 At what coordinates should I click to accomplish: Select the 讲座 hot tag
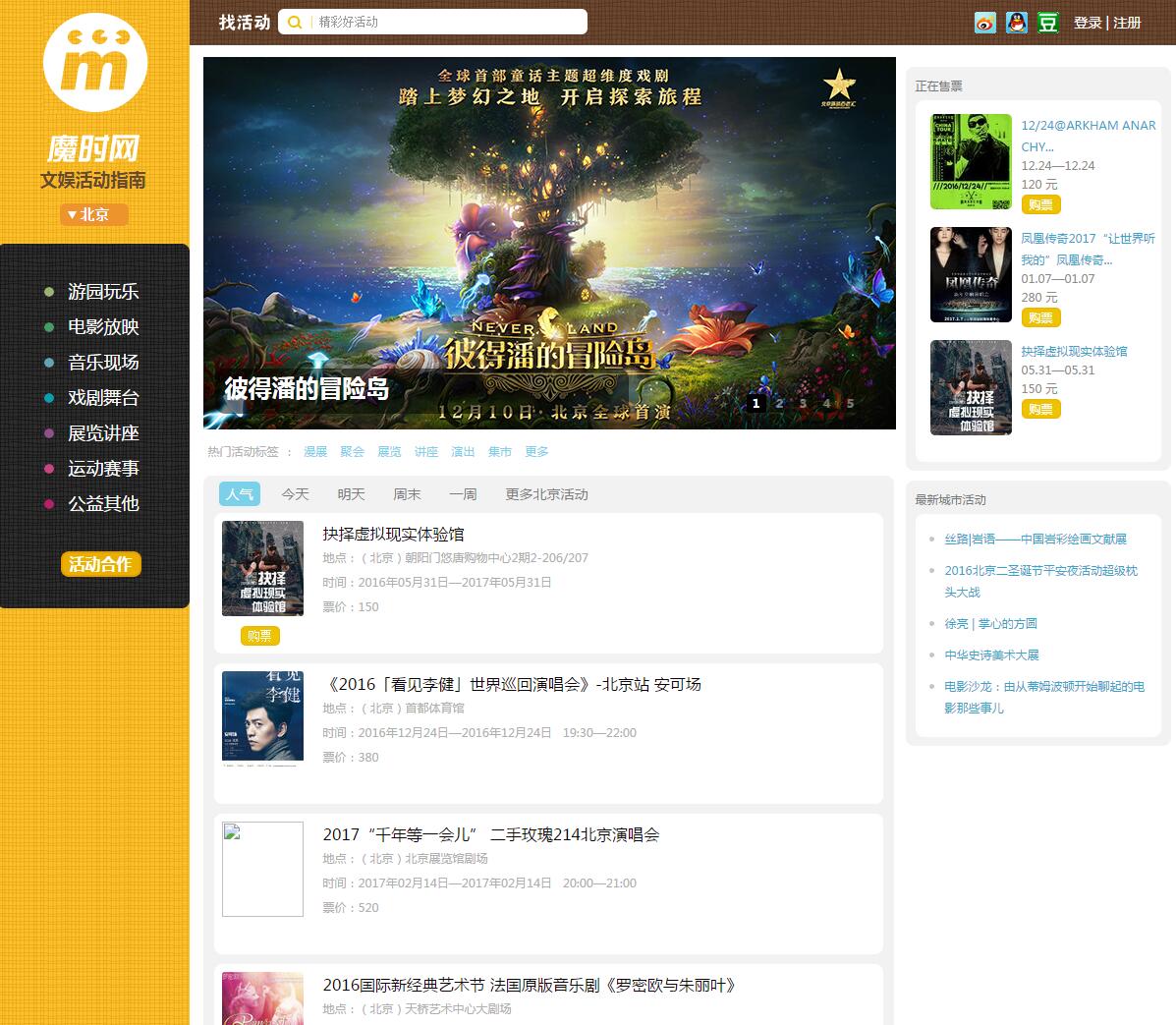[x=426, y=451]
